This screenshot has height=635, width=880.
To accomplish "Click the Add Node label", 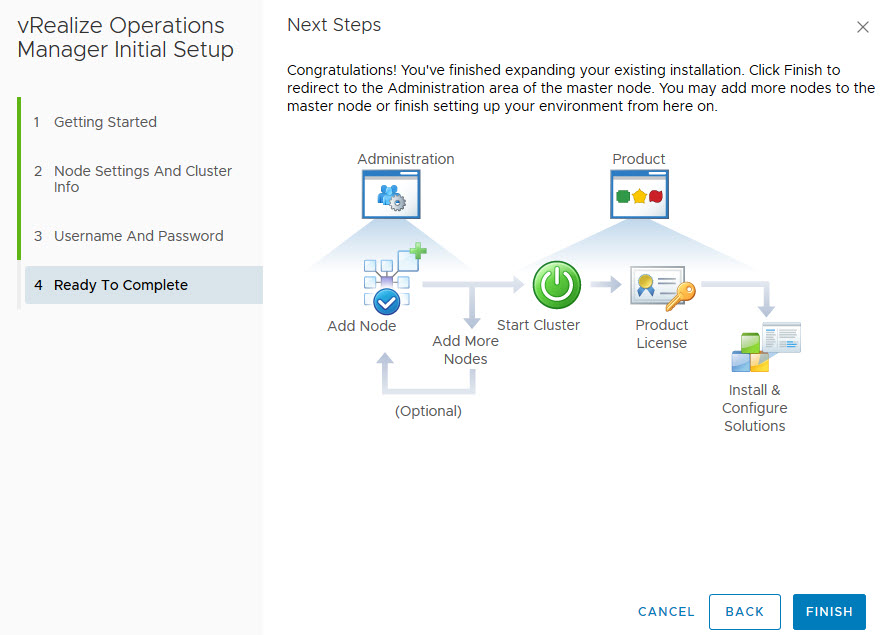I will (362, 326).
